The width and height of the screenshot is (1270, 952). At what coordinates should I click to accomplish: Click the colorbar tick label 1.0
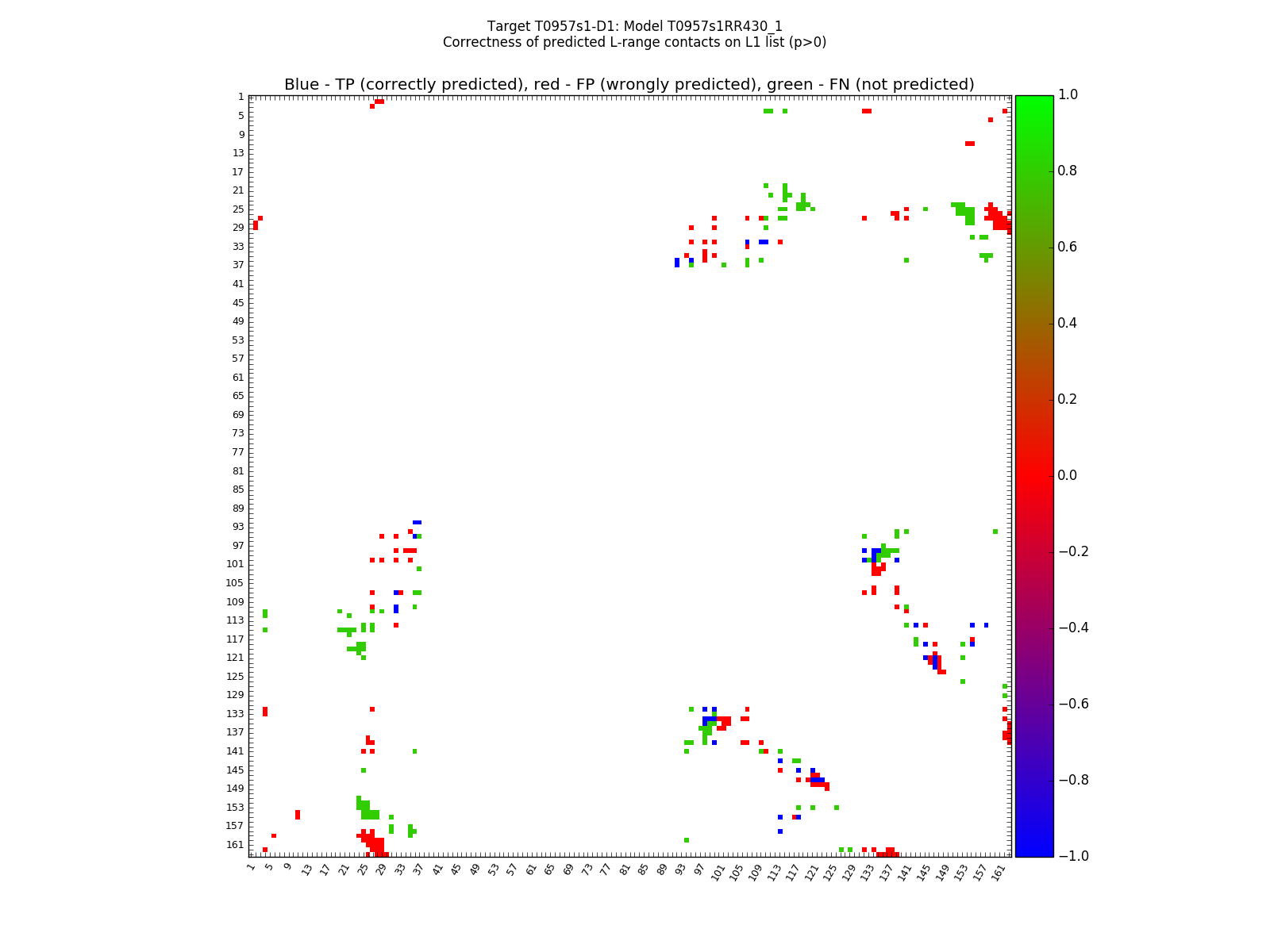(x=1067, y=94)
